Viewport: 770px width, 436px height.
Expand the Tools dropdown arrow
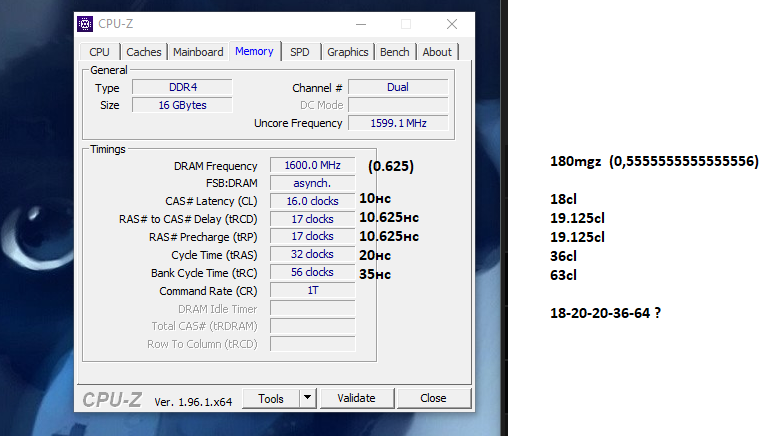coord(307,398)
